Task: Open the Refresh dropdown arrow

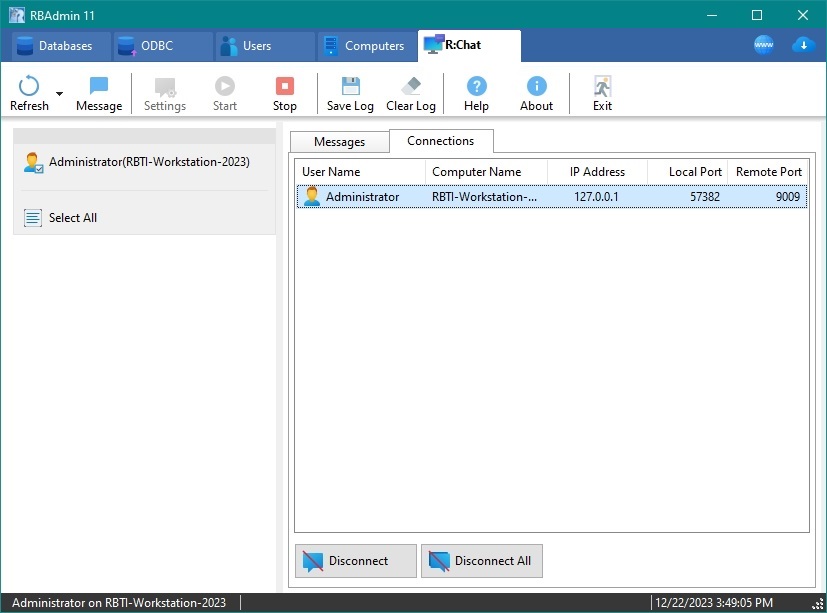Action: pyautogui.click(x=59, y=94)
